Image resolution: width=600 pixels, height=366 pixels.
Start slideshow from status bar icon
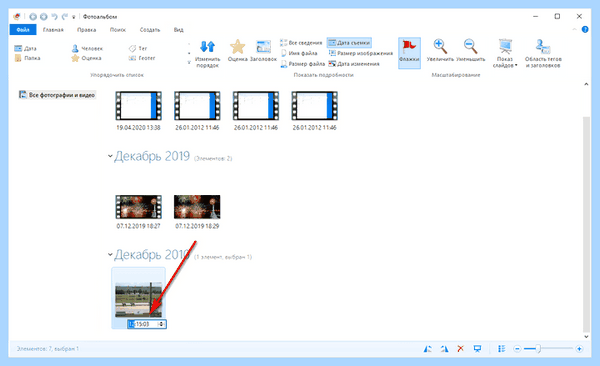point(477,349)
